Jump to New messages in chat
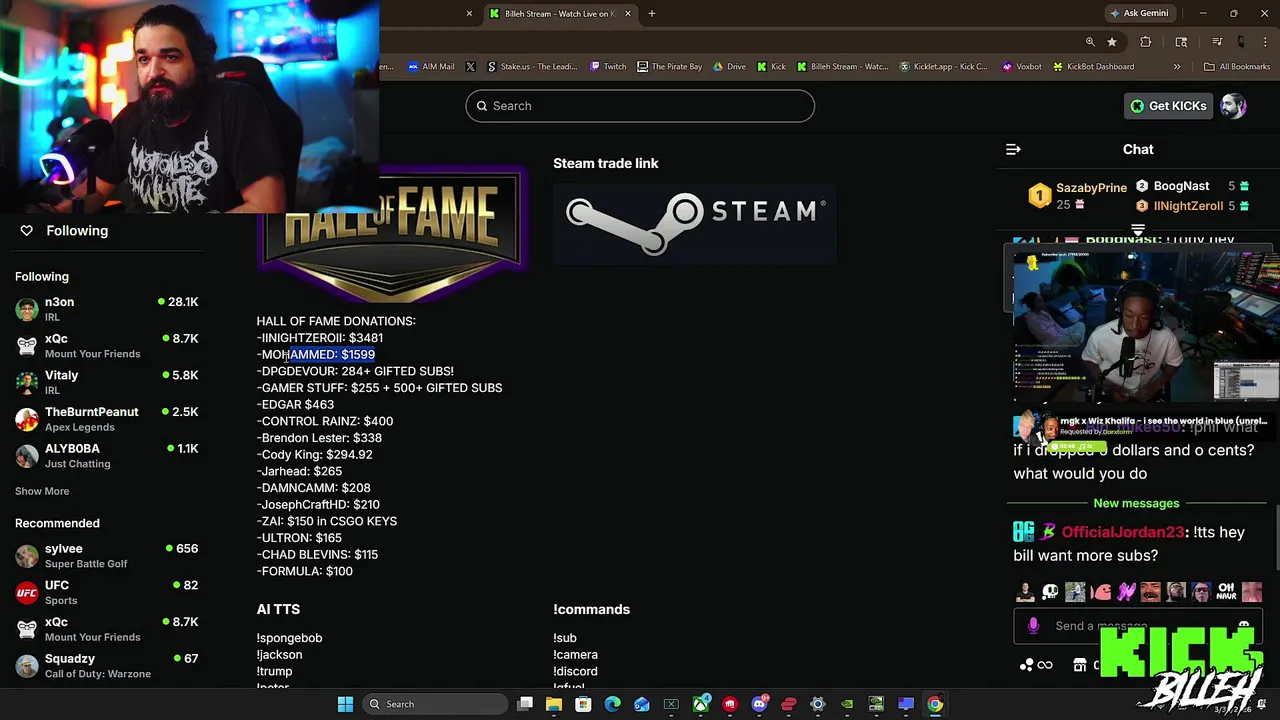Screen dimensions: 1280x720 (1136, 503)
